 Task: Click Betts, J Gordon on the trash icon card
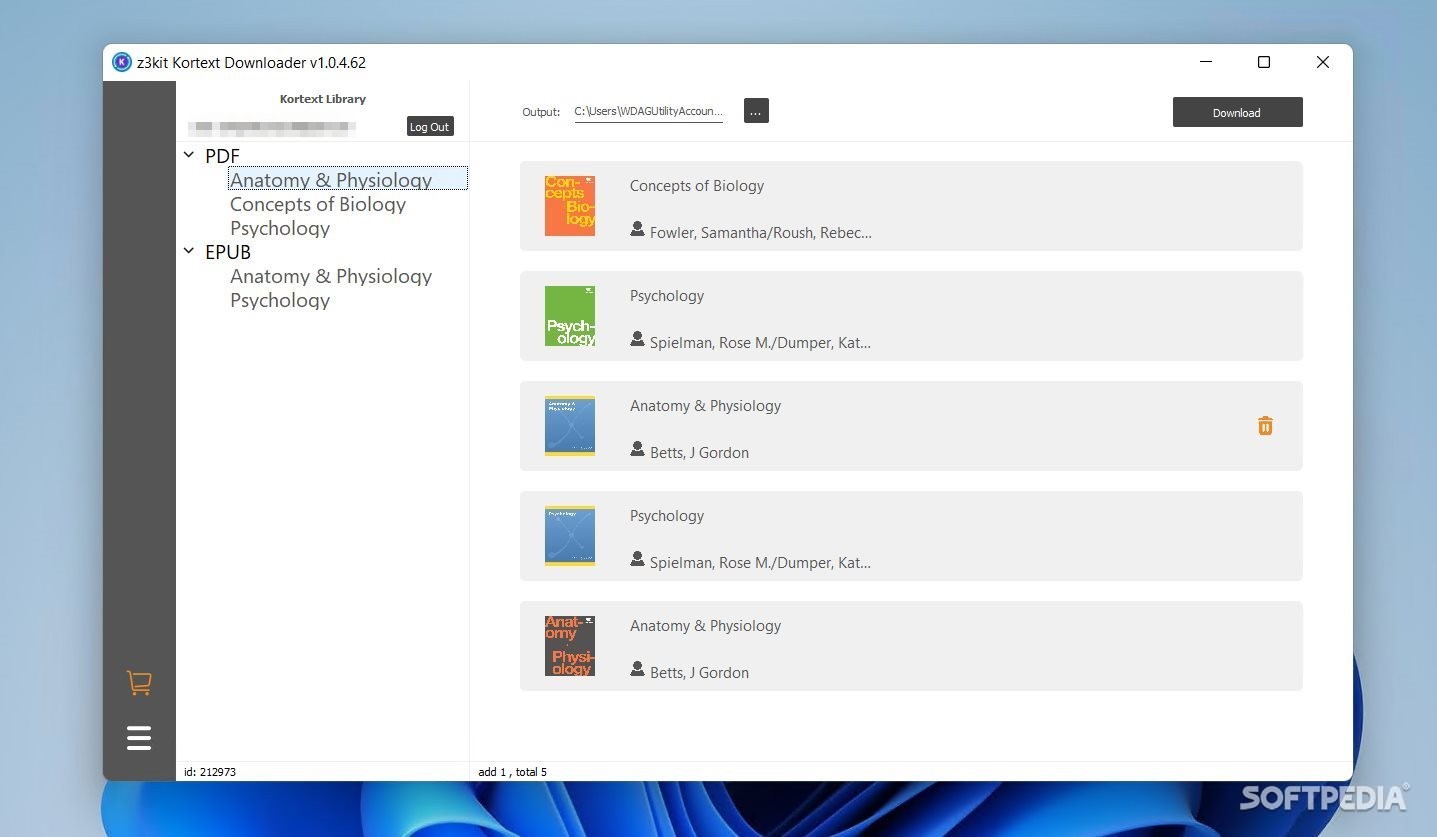[699, 453]
